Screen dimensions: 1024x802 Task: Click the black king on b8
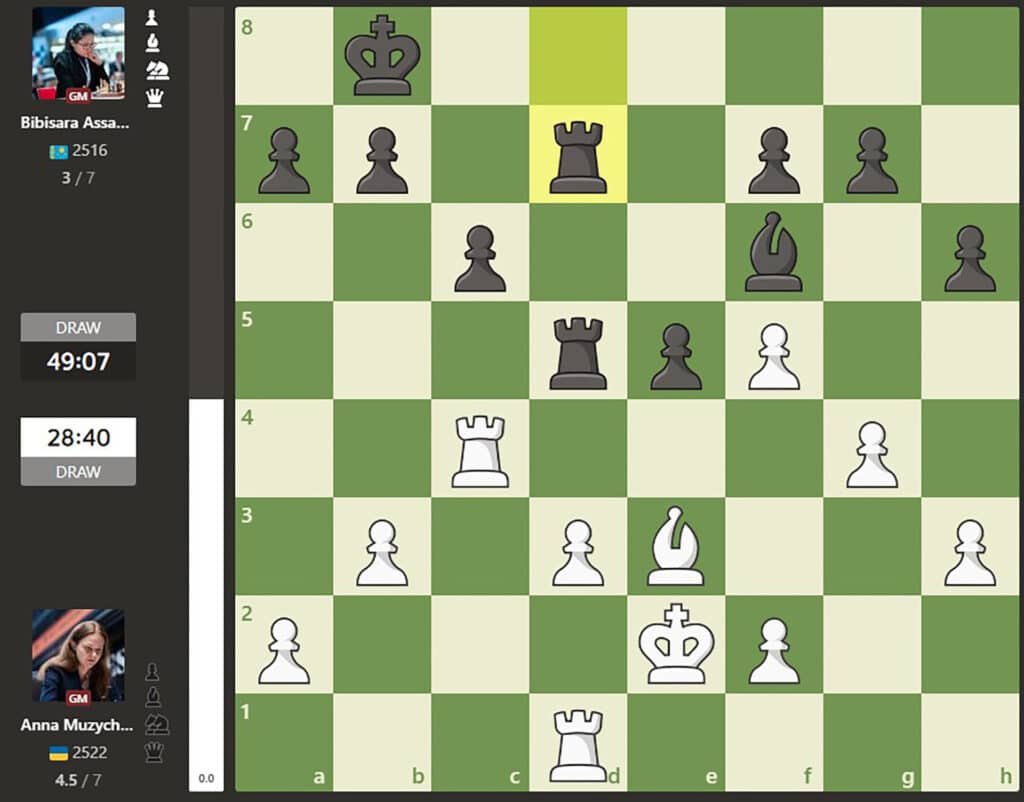382,56
